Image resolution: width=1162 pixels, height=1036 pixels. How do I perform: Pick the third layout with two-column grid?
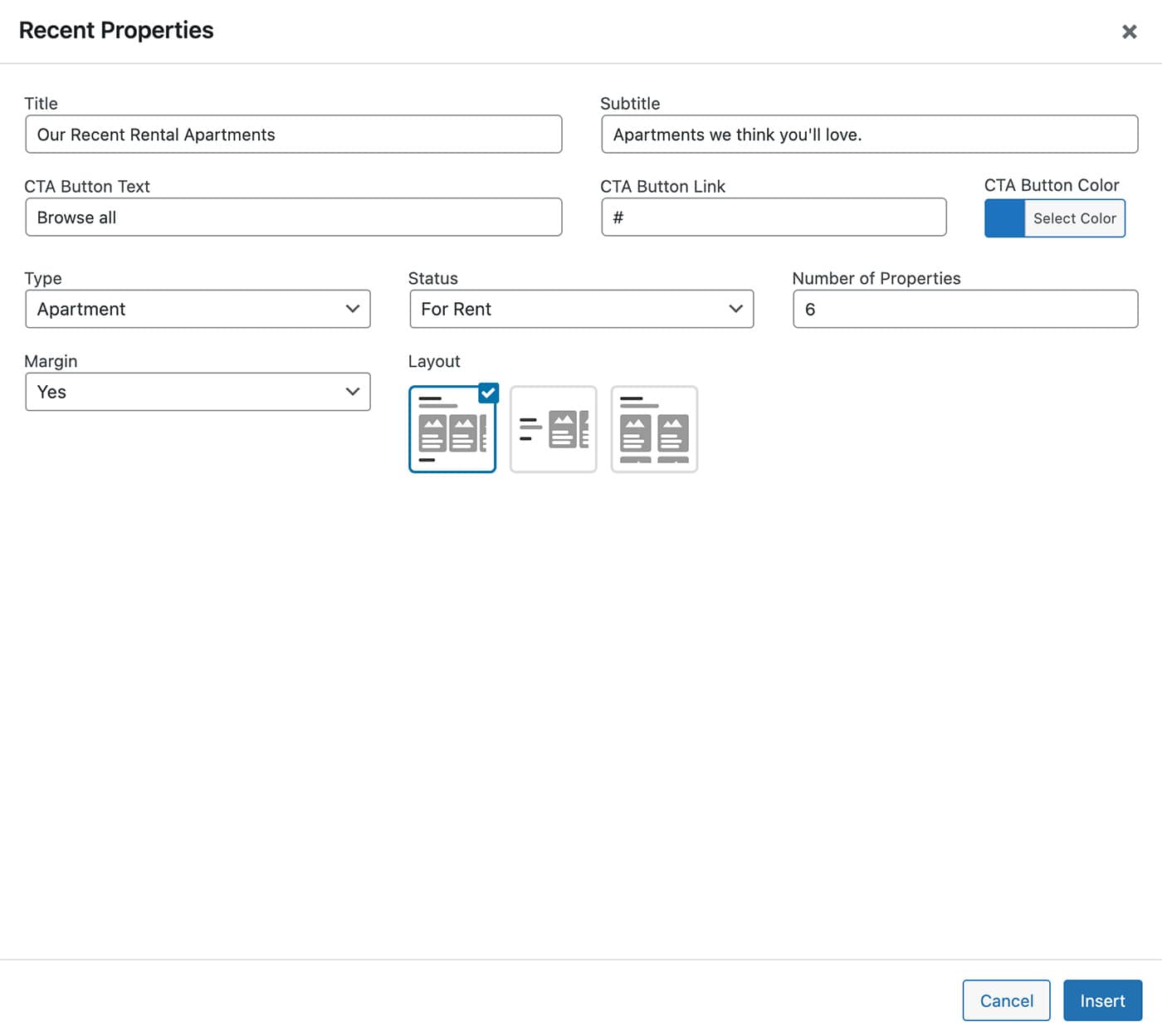pos(654,429)
